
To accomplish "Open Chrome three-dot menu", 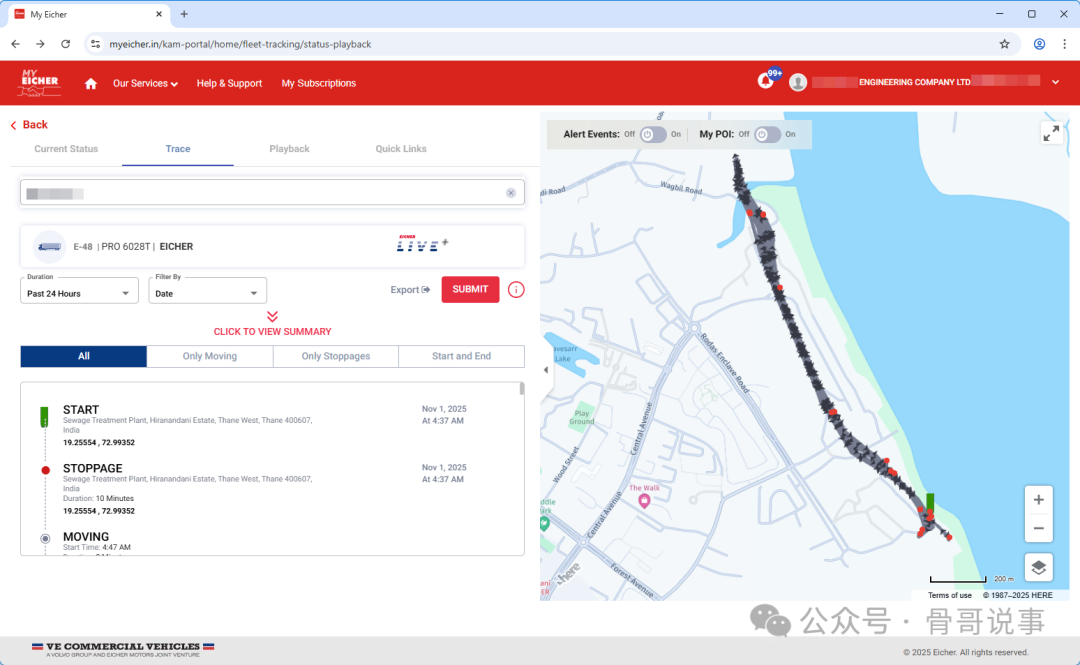I will click(1064, 44).
